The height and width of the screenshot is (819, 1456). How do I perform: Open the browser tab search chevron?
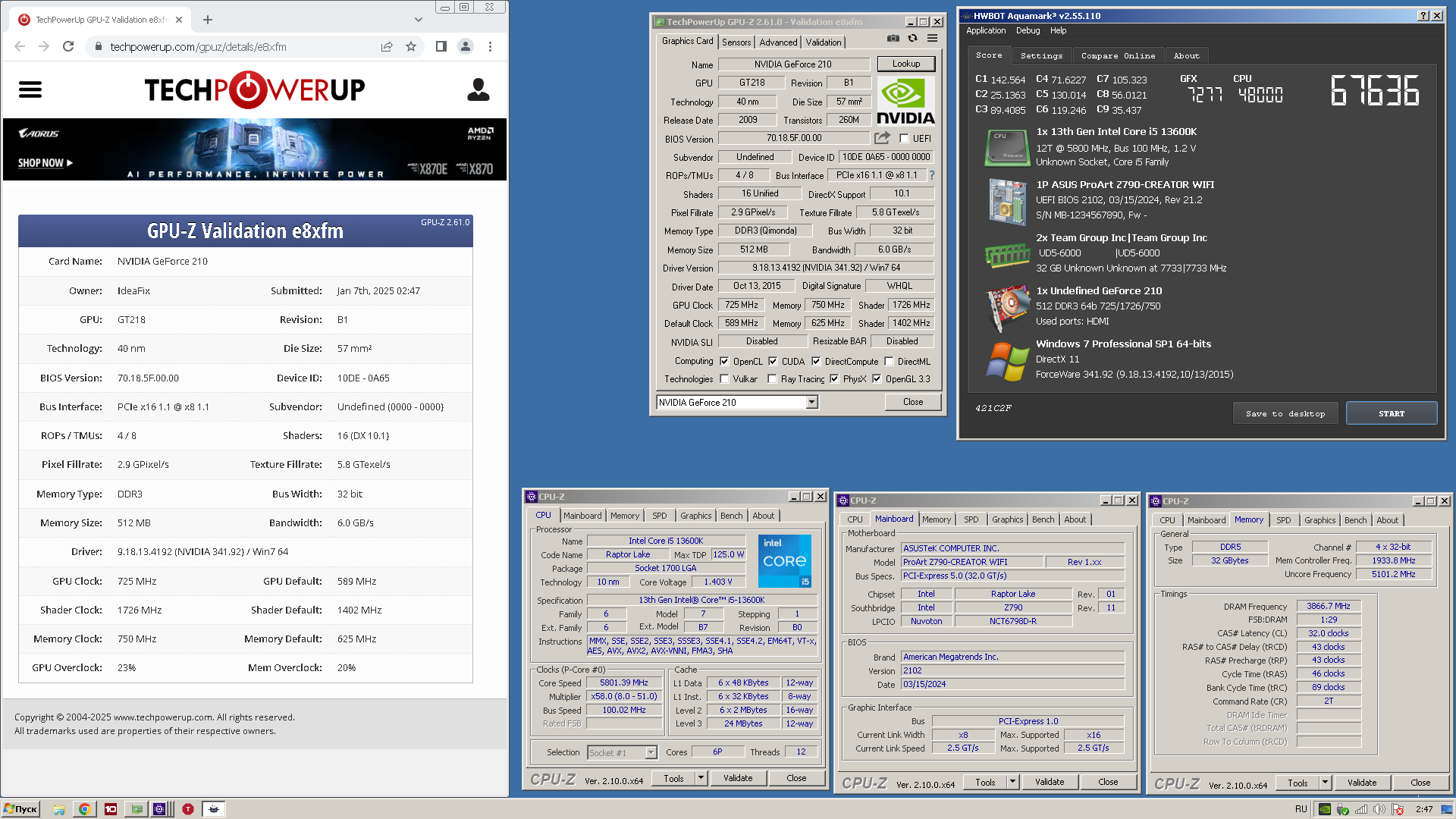click(419, 20)
